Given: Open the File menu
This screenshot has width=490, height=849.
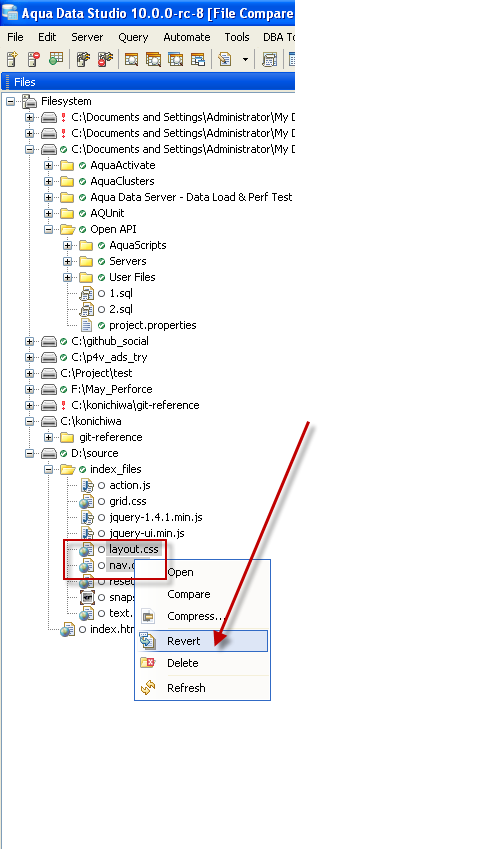Looking at the screenshot, I should pos(15,37).
